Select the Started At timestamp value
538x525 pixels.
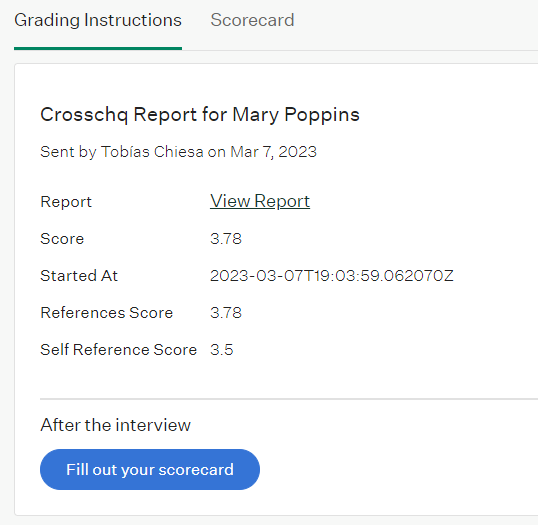(331, 276)
